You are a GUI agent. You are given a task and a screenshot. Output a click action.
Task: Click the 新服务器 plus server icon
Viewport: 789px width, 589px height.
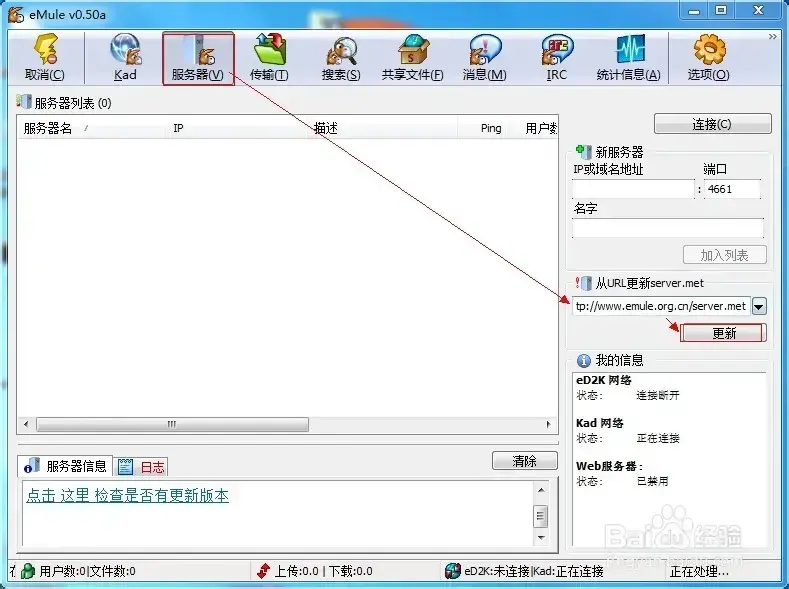[x=584, y=151]
